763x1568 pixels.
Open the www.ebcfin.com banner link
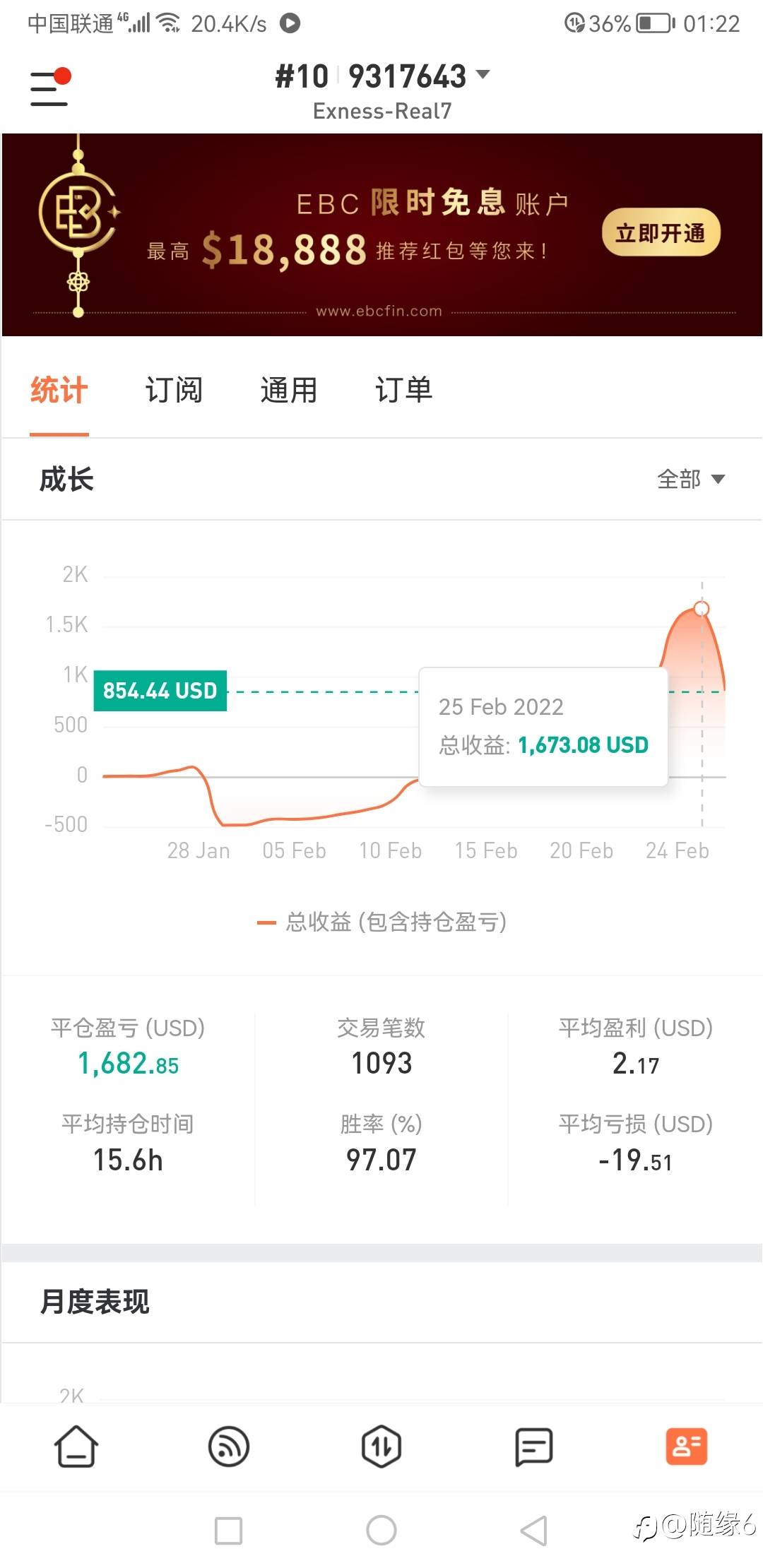tap(379, 311)
